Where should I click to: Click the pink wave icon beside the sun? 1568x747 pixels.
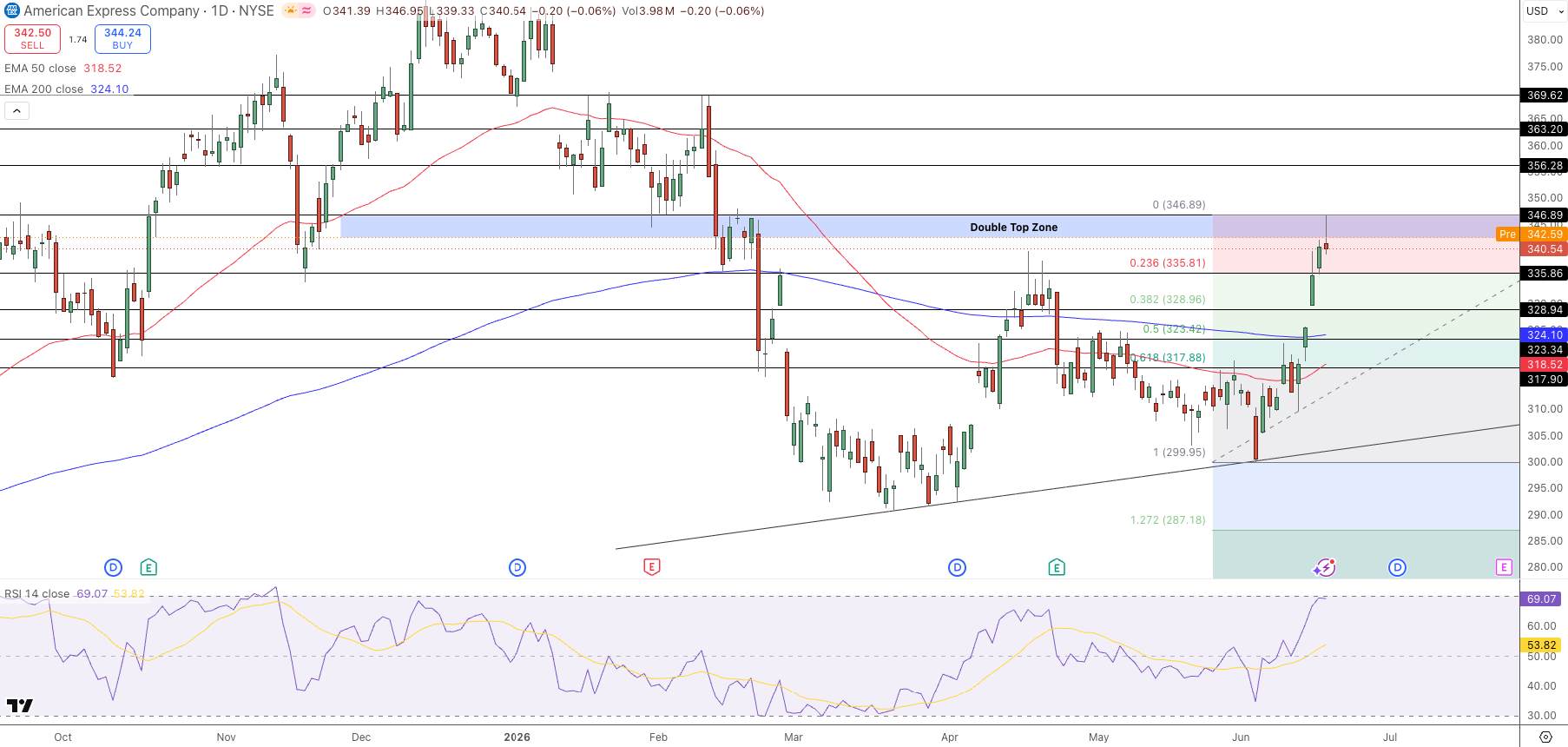point(306,11)
